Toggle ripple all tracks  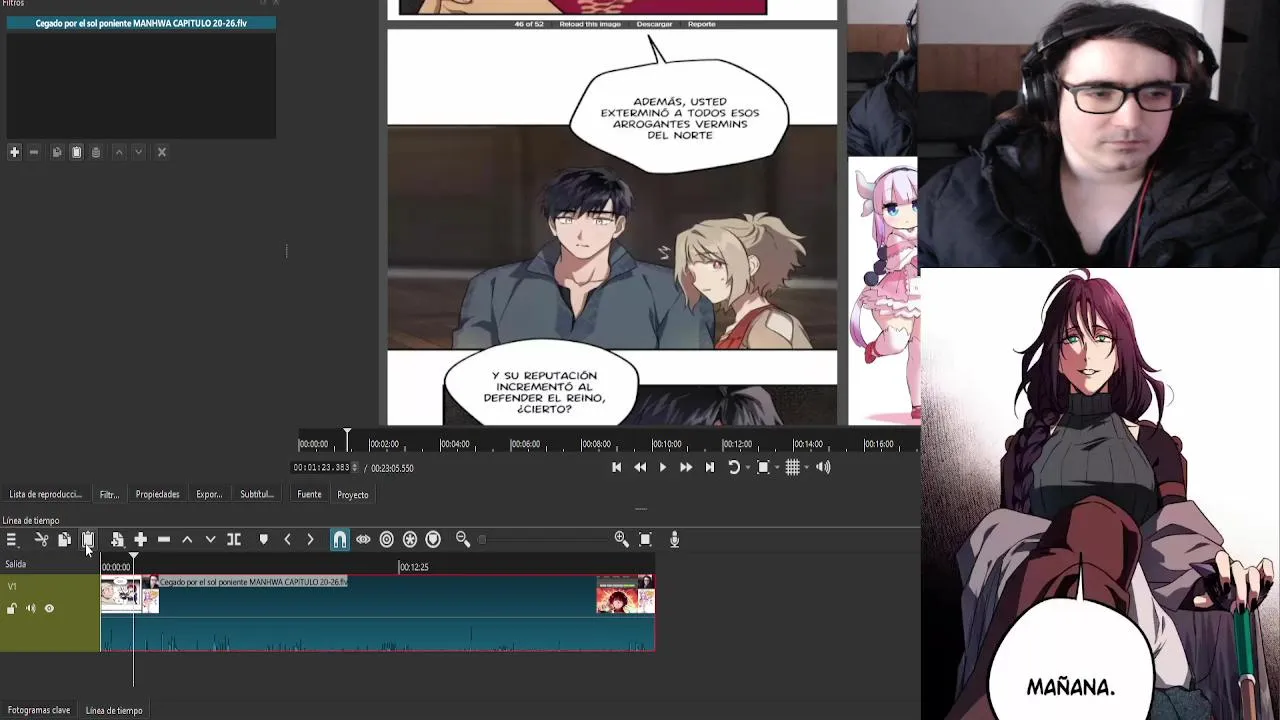click(410, 539)
